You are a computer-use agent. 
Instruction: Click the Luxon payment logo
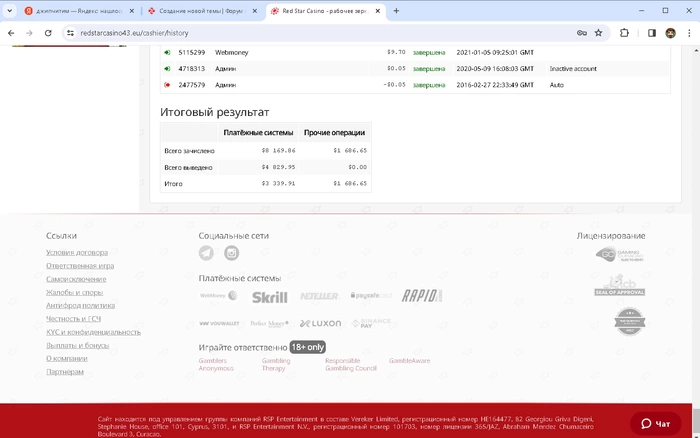[320, 323]
